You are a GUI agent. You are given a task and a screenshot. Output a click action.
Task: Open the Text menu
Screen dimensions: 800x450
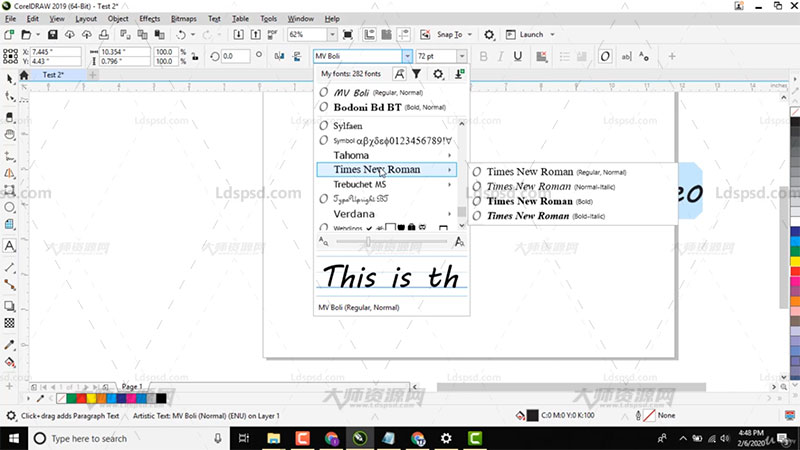tap(214, 19)
